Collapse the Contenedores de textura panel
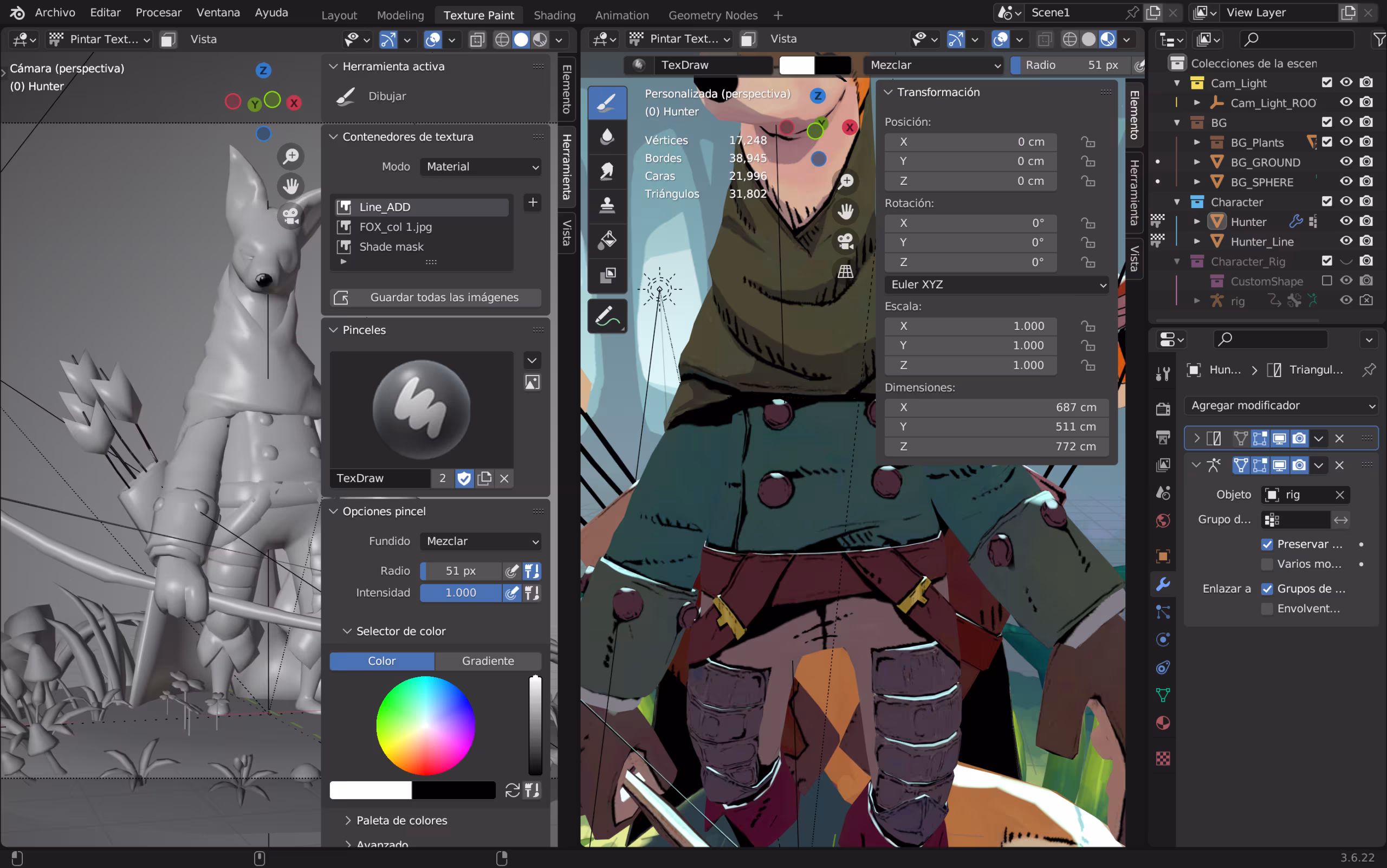The image size is (1387, 868). 333,137
